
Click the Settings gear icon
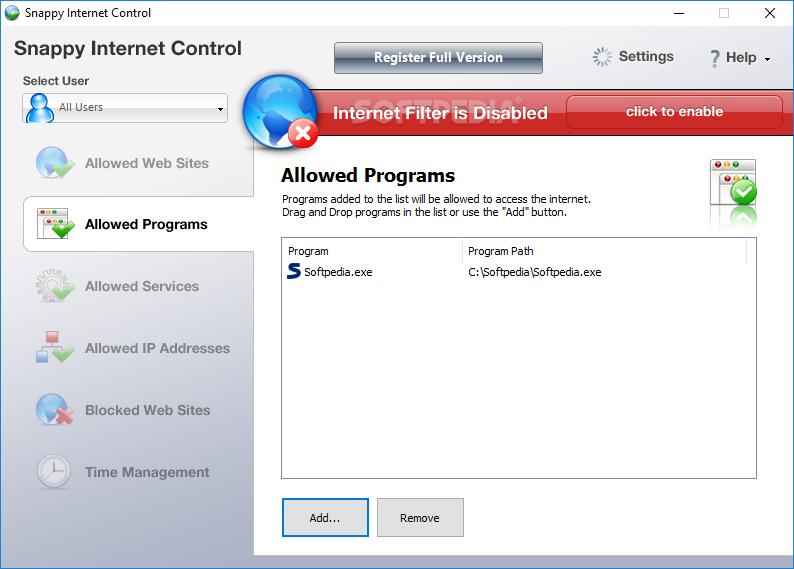pos(602,57)
